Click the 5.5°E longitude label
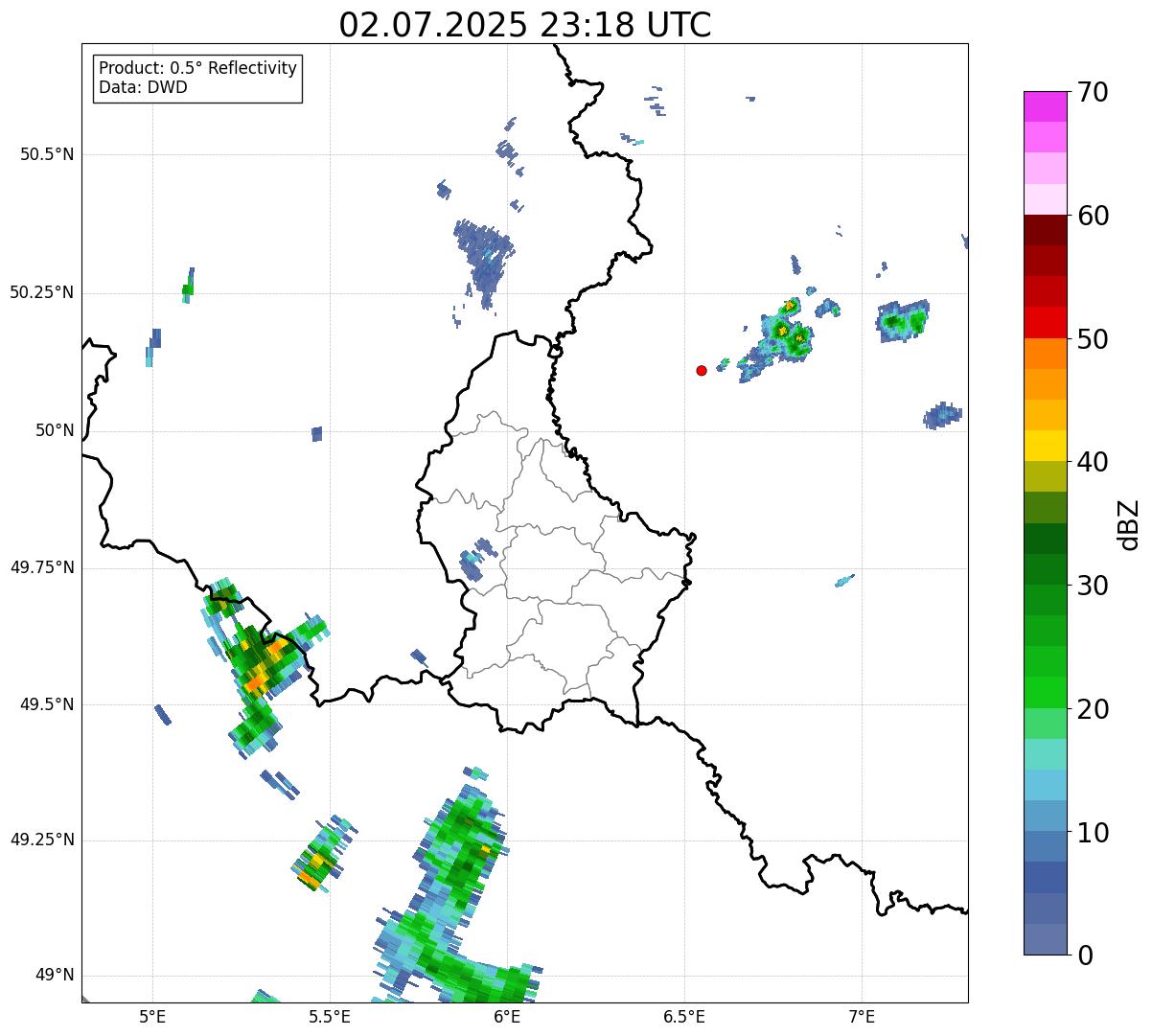 point(330,1016)
